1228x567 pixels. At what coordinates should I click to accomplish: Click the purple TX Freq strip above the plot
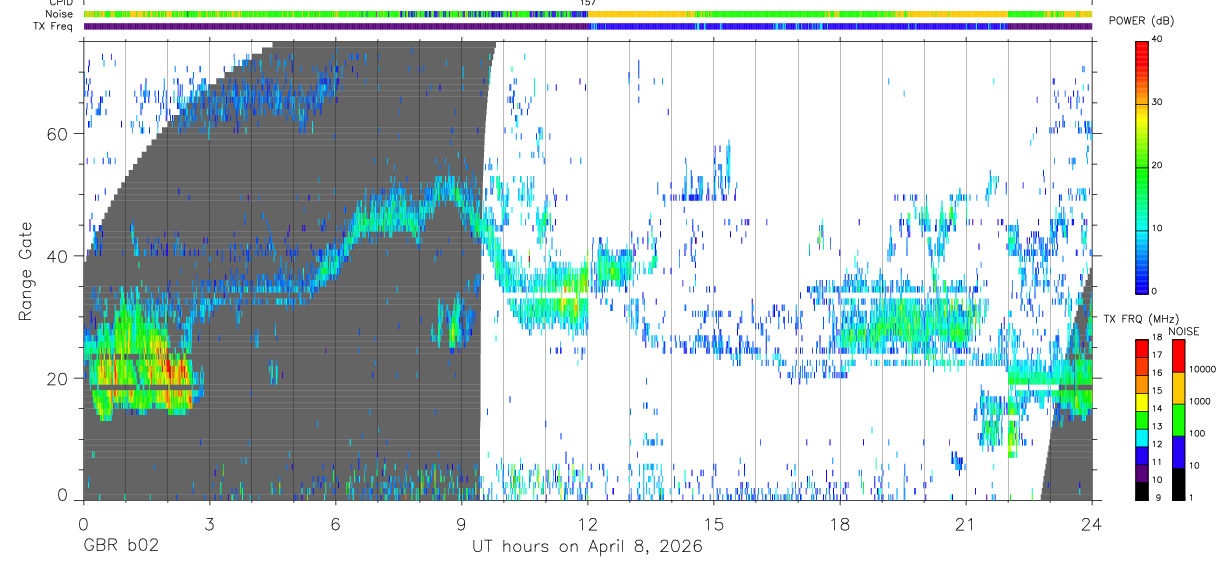[x=588, y=27]
